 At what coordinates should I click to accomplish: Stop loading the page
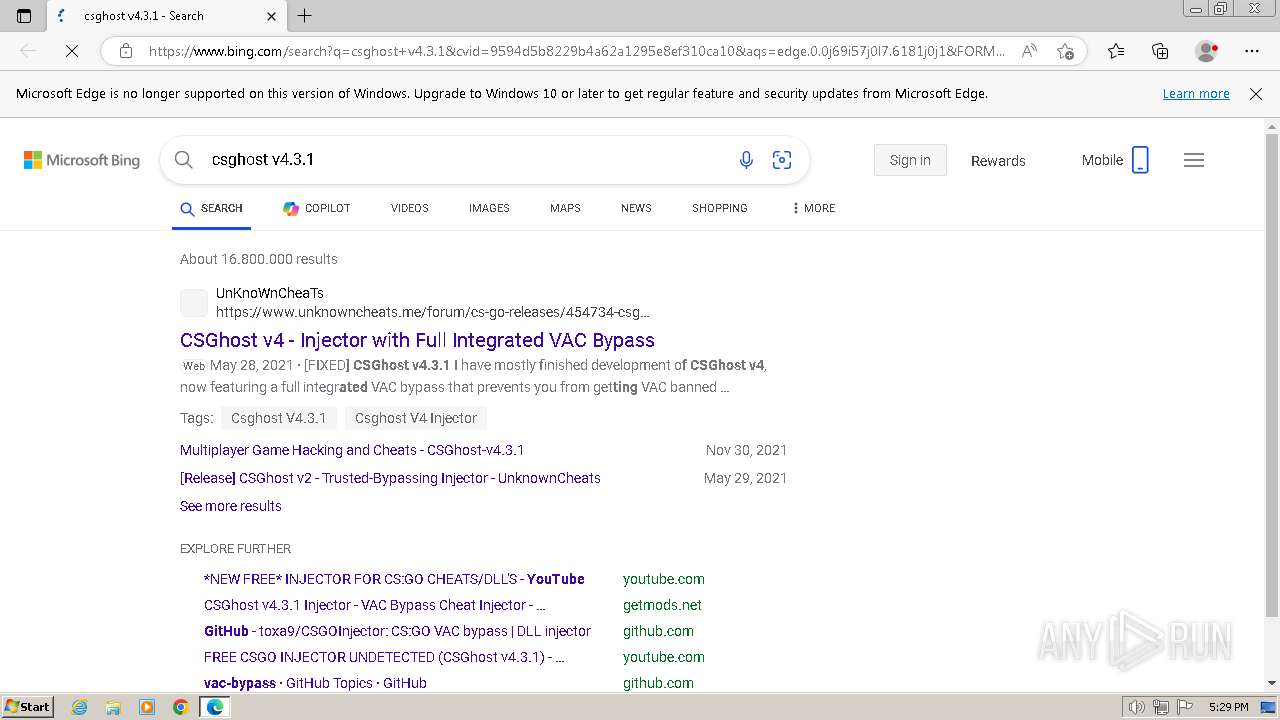[71, 51]
